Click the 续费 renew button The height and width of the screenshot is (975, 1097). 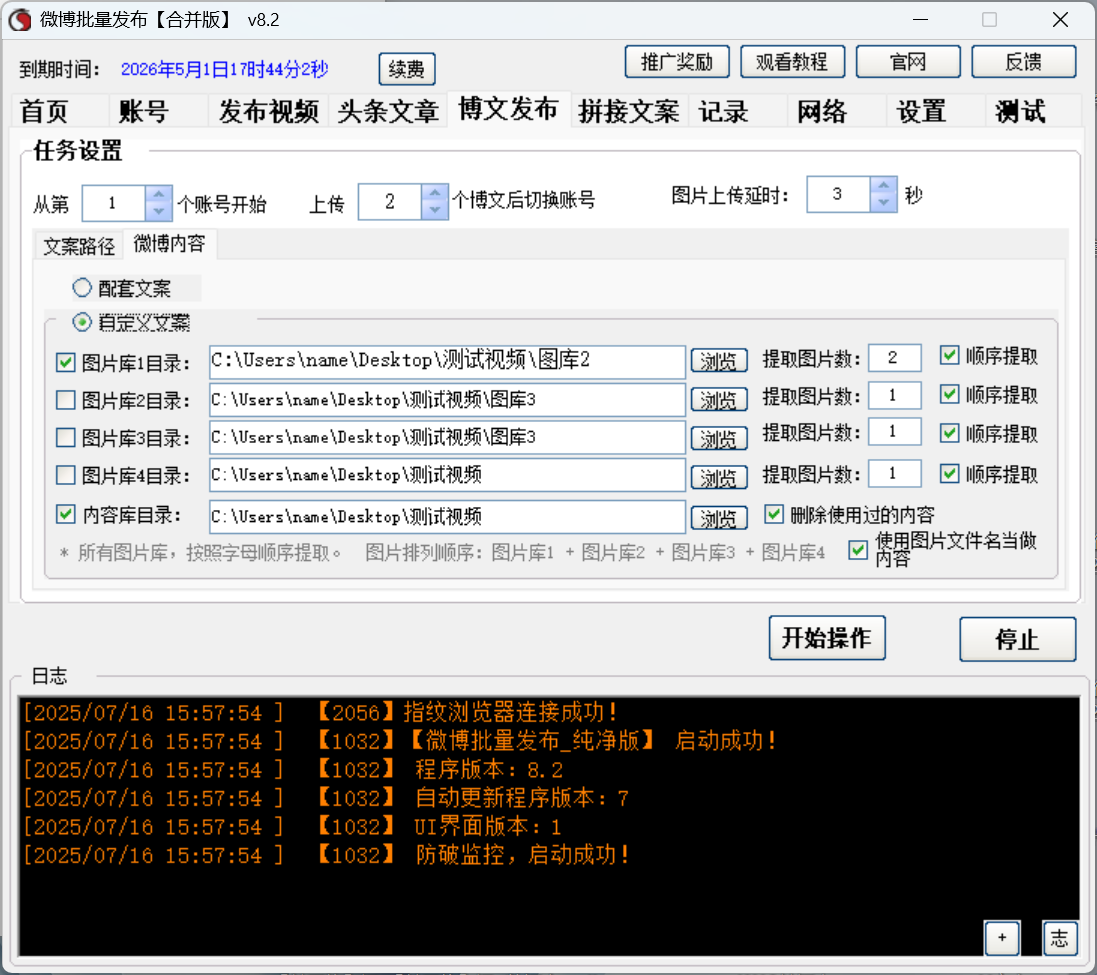click(x=406, y=69)
